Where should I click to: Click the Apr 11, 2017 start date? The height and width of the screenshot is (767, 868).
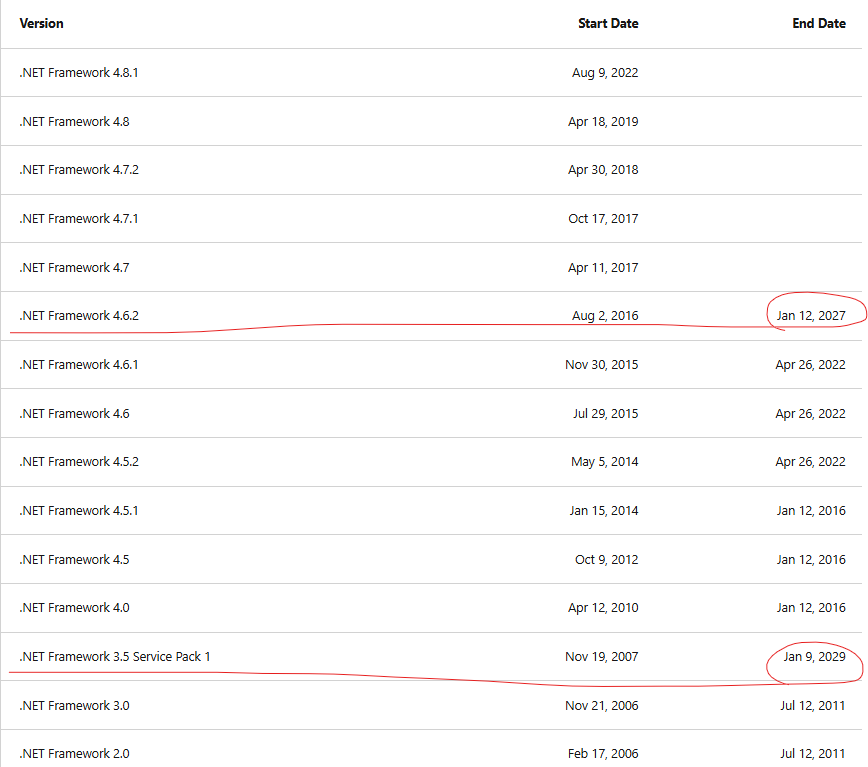pyautogui.click(x=603, y=267)
